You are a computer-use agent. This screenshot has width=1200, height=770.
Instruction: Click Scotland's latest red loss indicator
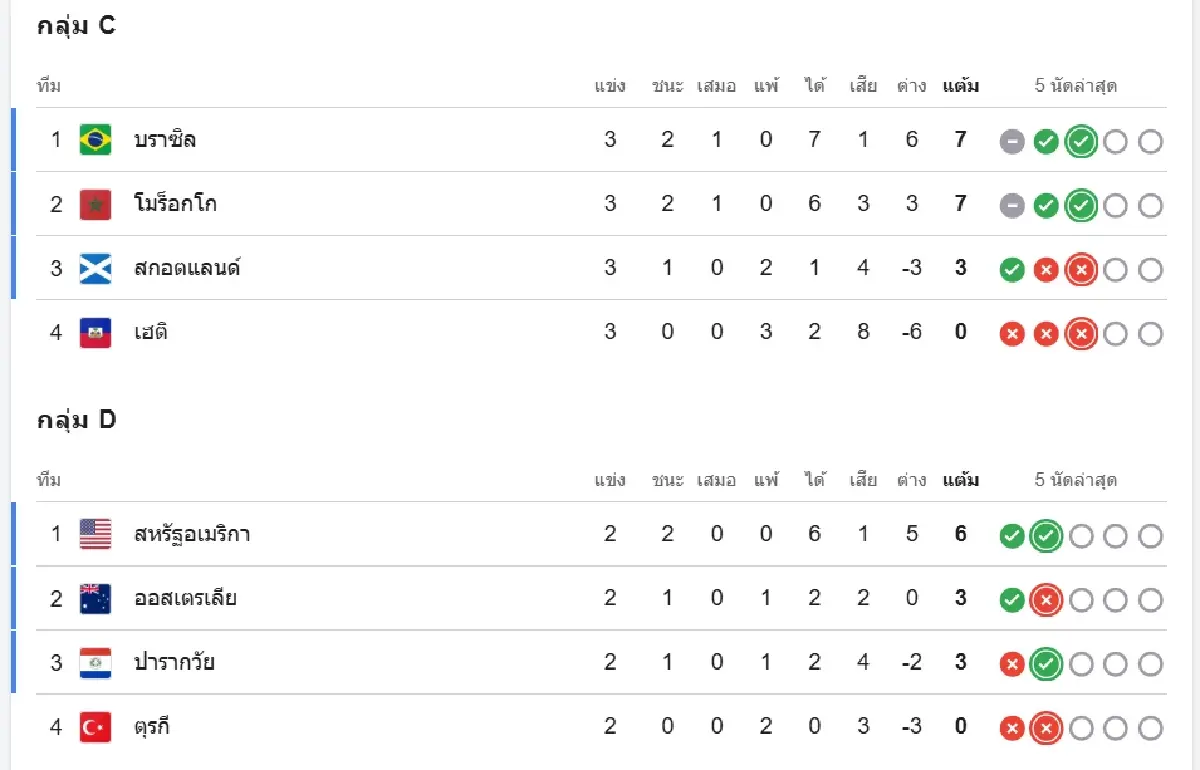[1081, 270]
